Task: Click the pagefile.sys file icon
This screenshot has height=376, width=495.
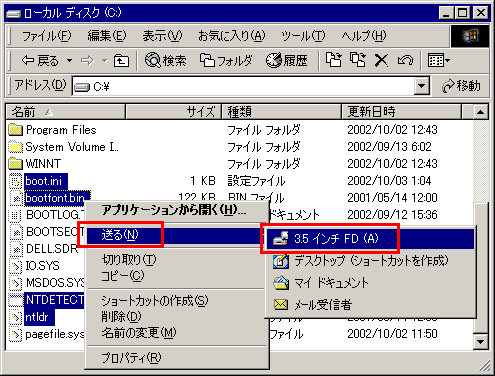Action: click(x=15, y=334)
